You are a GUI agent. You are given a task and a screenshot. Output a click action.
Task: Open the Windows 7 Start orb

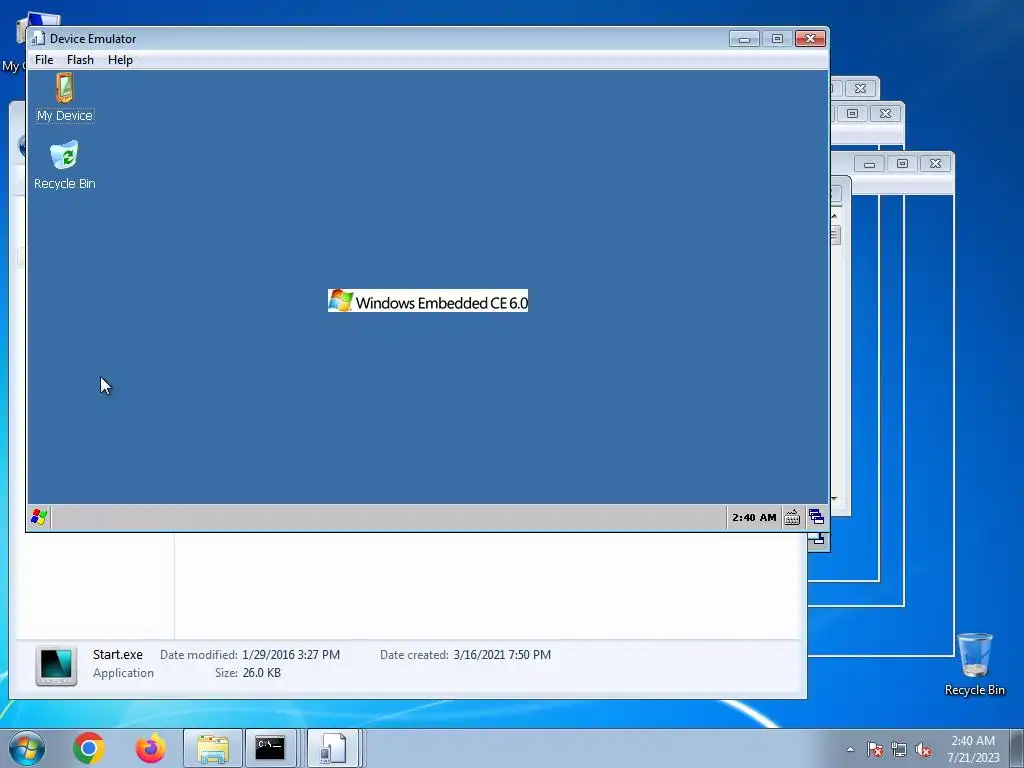tap(27, 748)
